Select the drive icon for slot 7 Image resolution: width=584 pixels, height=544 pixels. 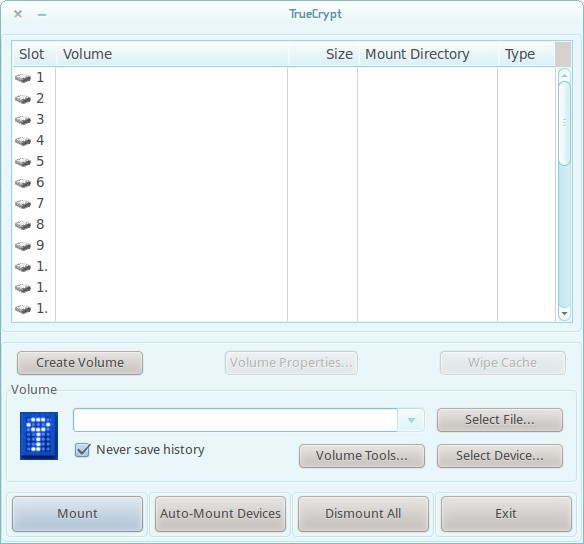point(23,204)
